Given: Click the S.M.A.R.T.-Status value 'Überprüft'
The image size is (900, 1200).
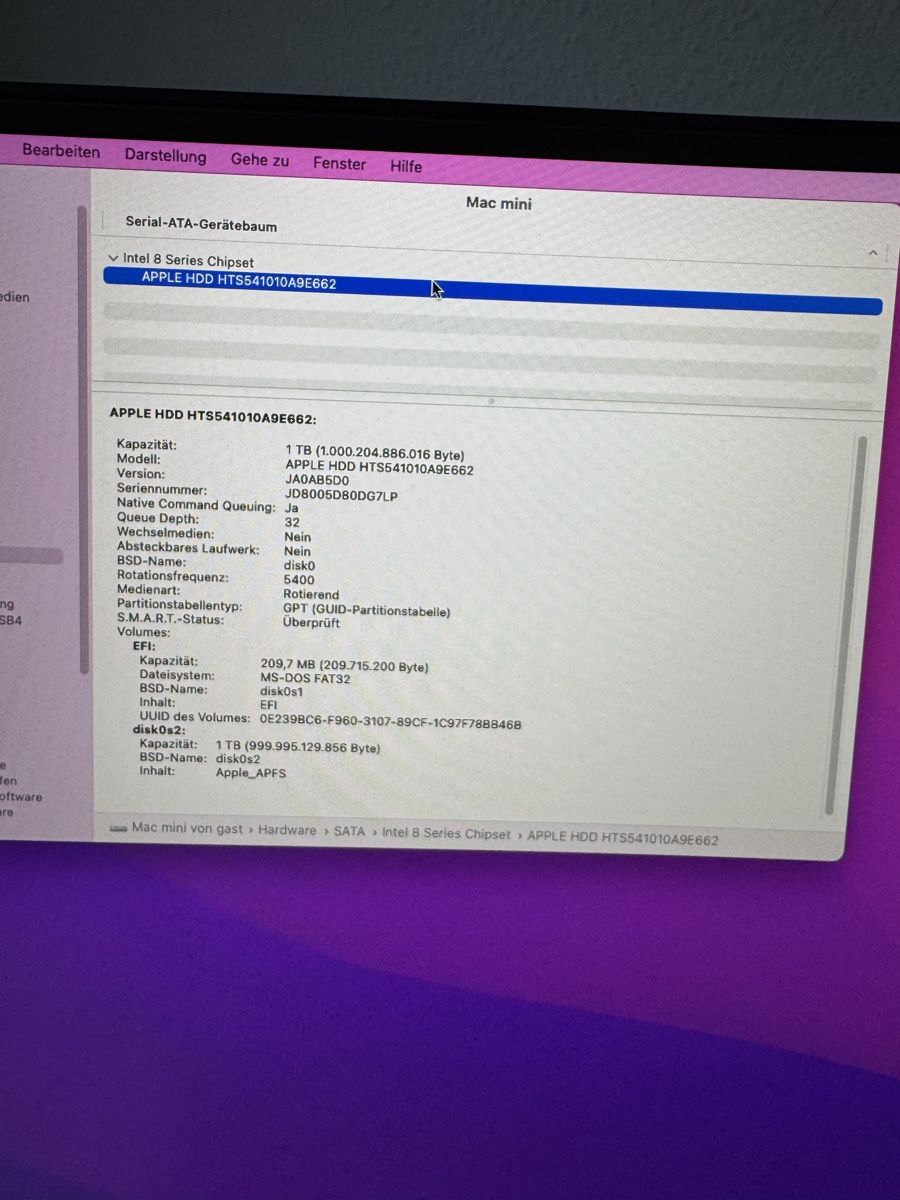Looking at the screenshot, I should (x=311, y=622).
